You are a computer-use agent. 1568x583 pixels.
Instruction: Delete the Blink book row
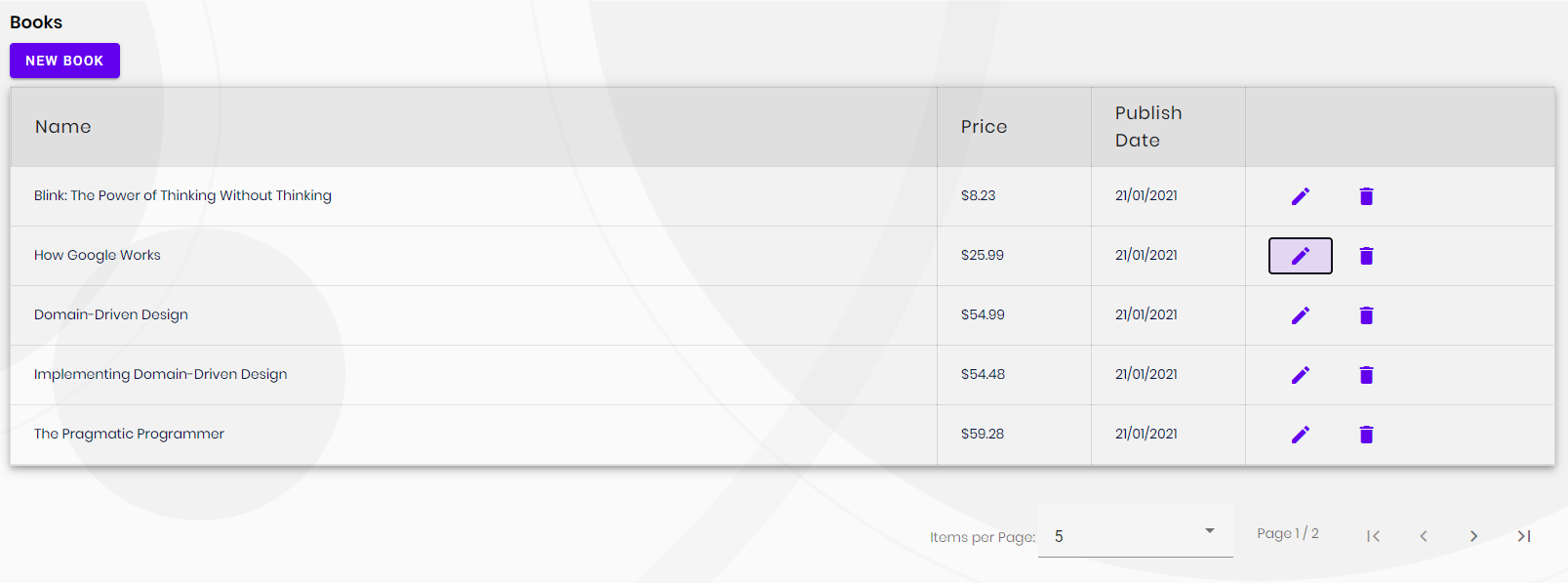1366,196
